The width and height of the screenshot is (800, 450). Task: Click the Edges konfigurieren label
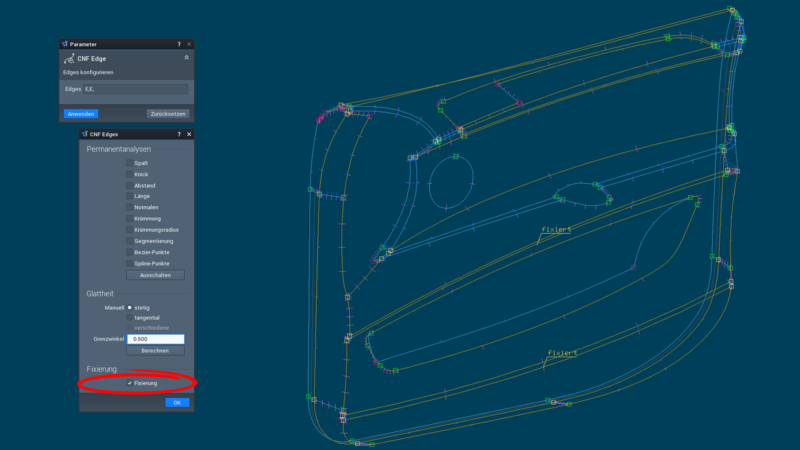(88, 72)
